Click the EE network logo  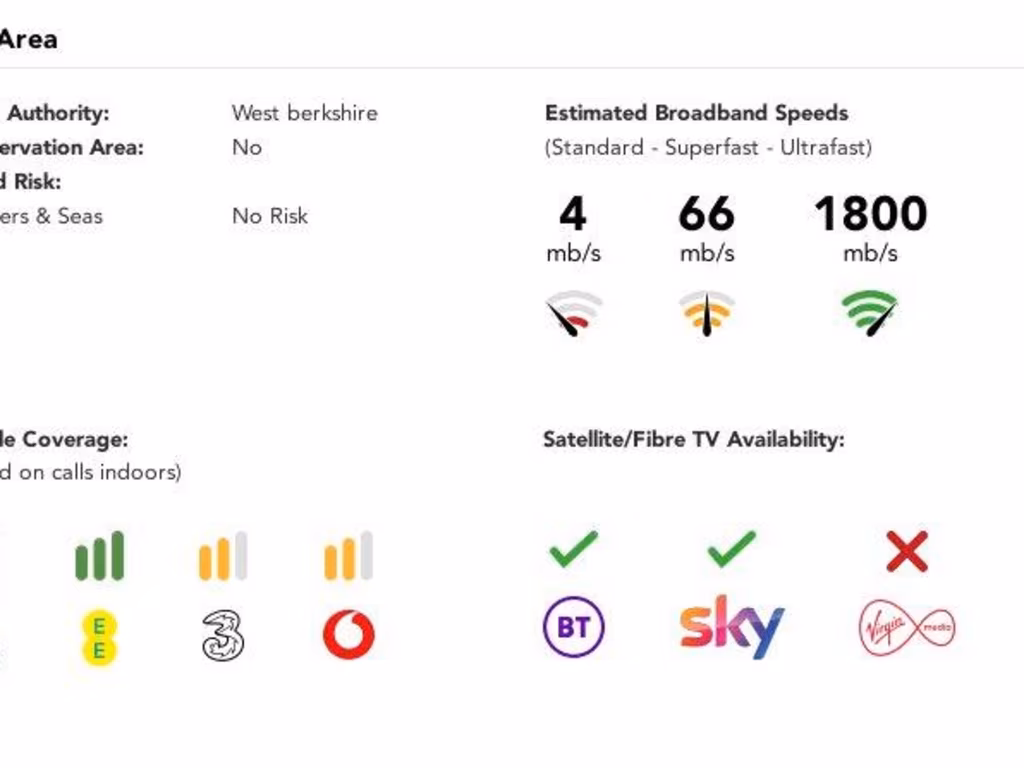coord(99,637)
